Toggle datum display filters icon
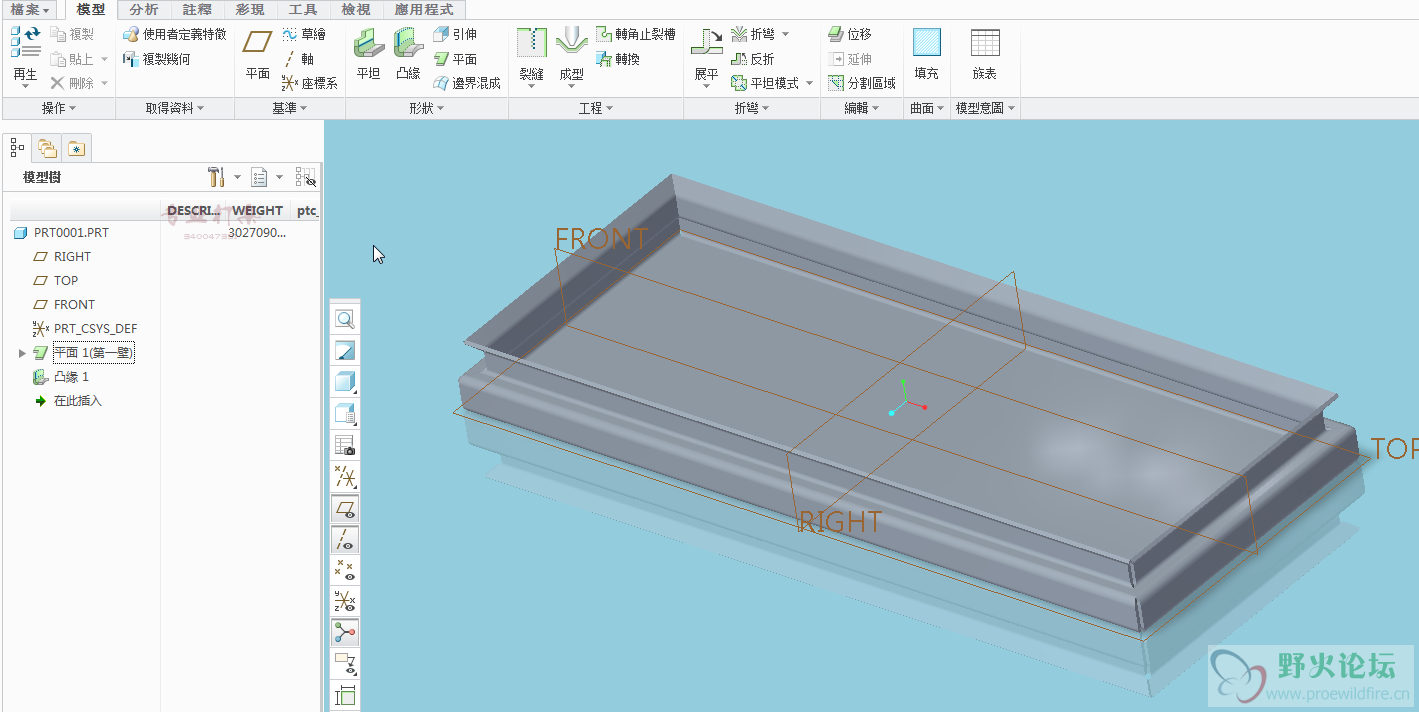Image resolution: width=1419 pixels, height=712 pixels. (345, 476)
